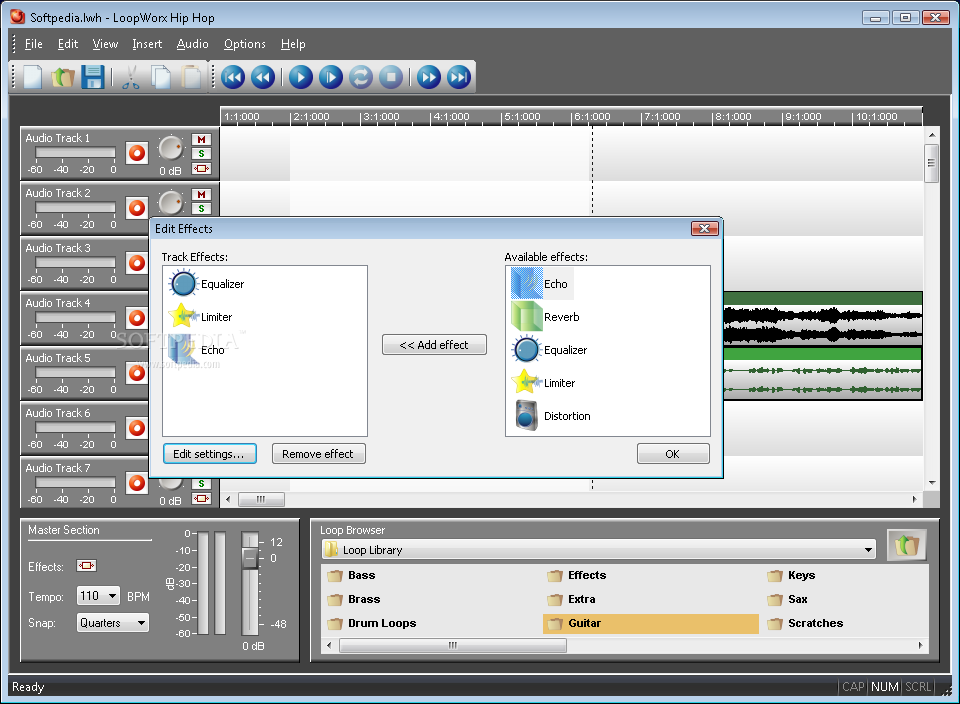Click the loop browser folder-up icon
The image size is (960, 704).
tap(906, 545)
